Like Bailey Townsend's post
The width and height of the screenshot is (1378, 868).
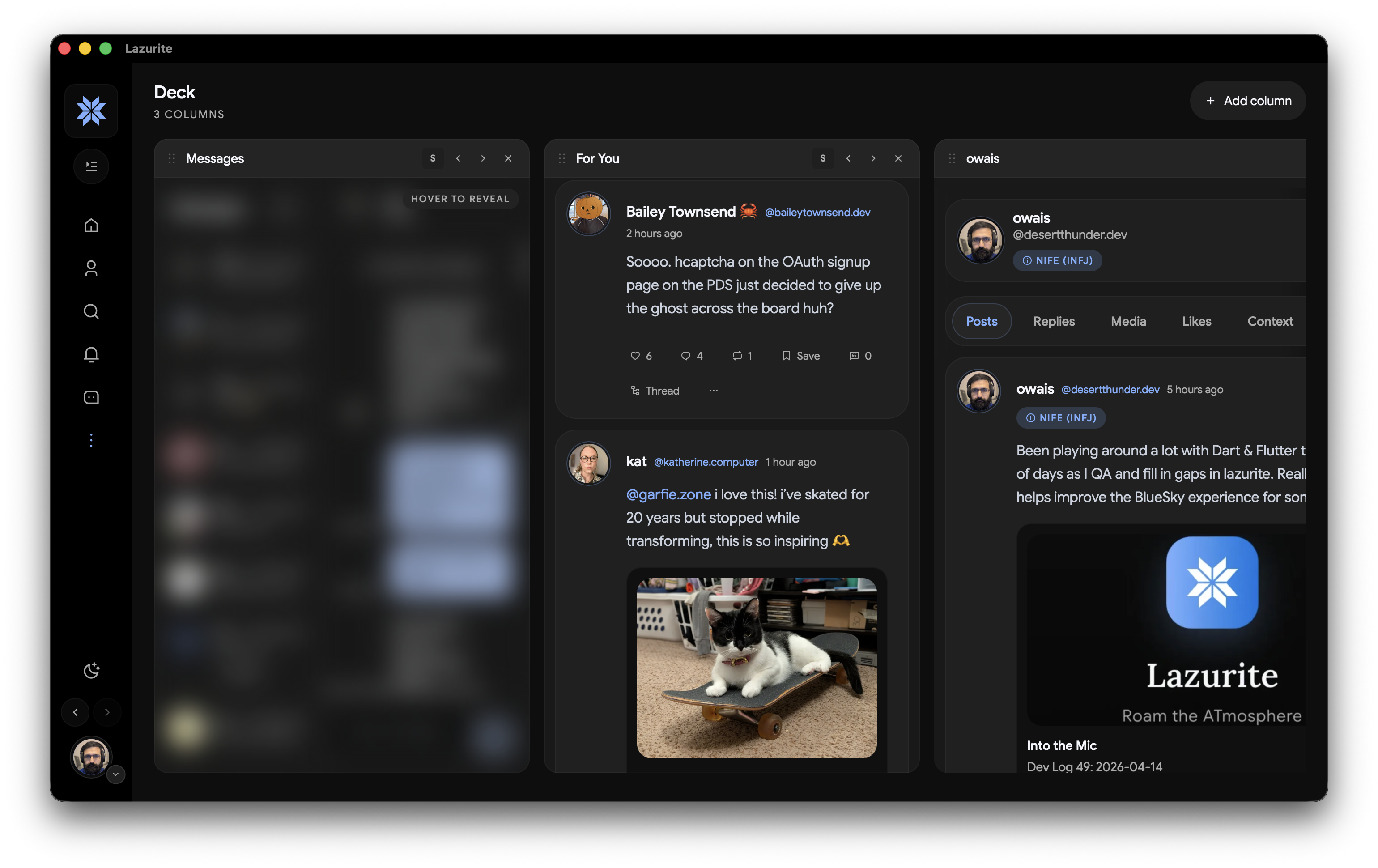[641, 356]
